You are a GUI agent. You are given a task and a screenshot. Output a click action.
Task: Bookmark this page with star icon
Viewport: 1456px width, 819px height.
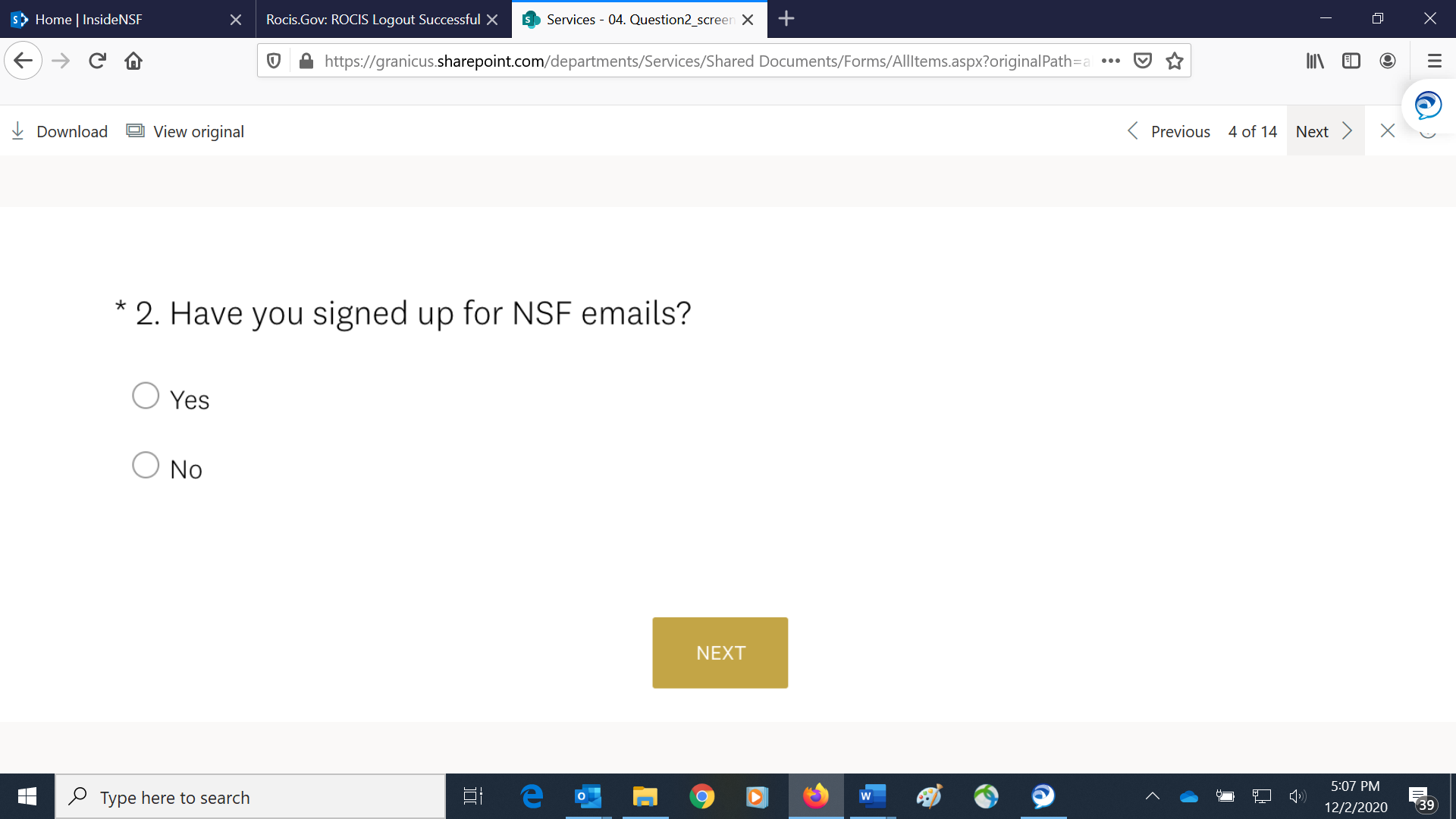point(1175,61)
